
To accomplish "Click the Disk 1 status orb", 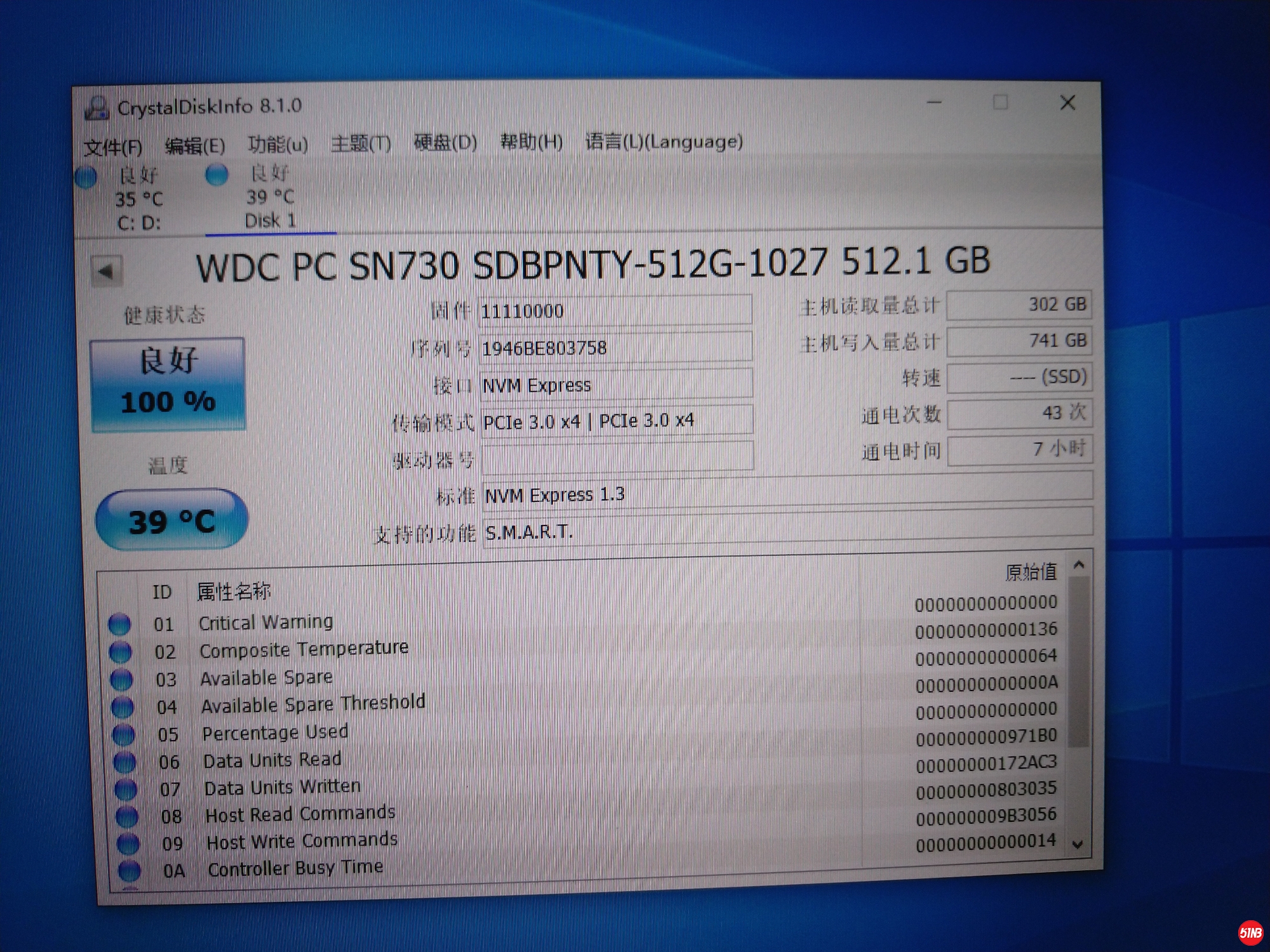I will pos(217,174).
